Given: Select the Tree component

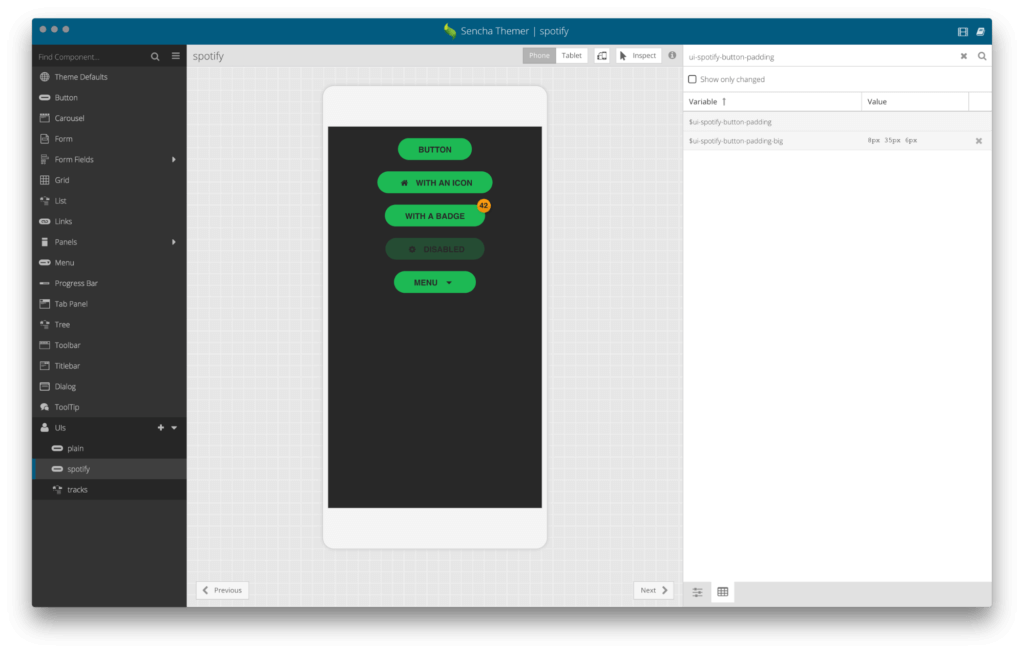Looking at the screenshot, I should coord(109,325).
